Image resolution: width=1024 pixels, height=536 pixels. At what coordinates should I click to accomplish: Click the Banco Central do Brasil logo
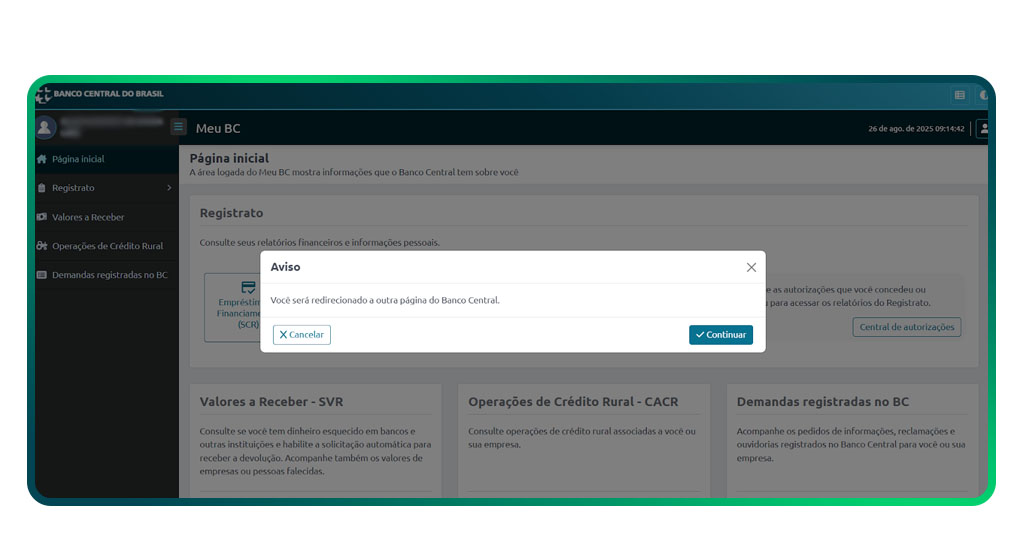(x=100, y=95)
